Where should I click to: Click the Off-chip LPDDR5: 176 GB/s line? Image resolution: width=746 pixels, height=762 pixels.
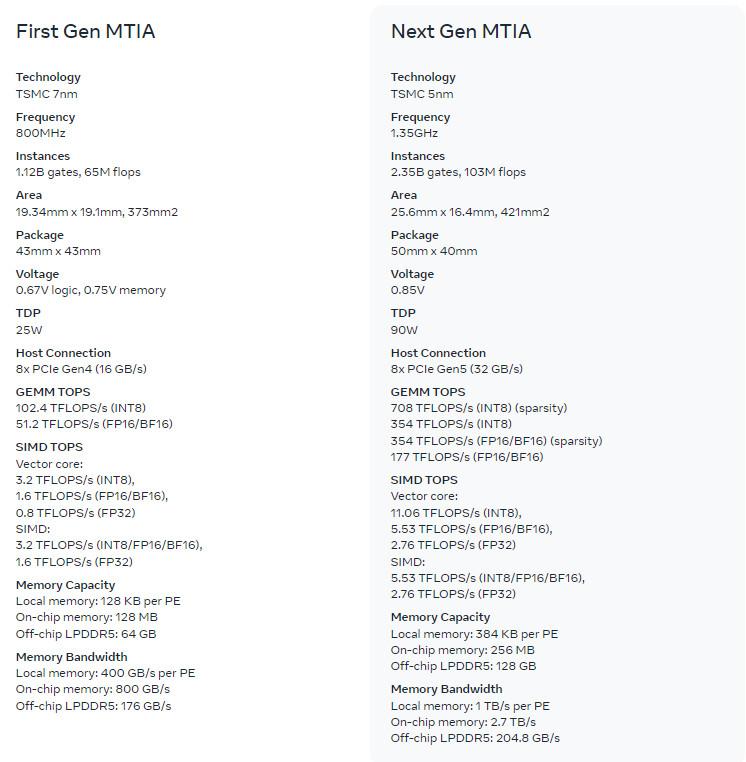[x=93, y=706]
